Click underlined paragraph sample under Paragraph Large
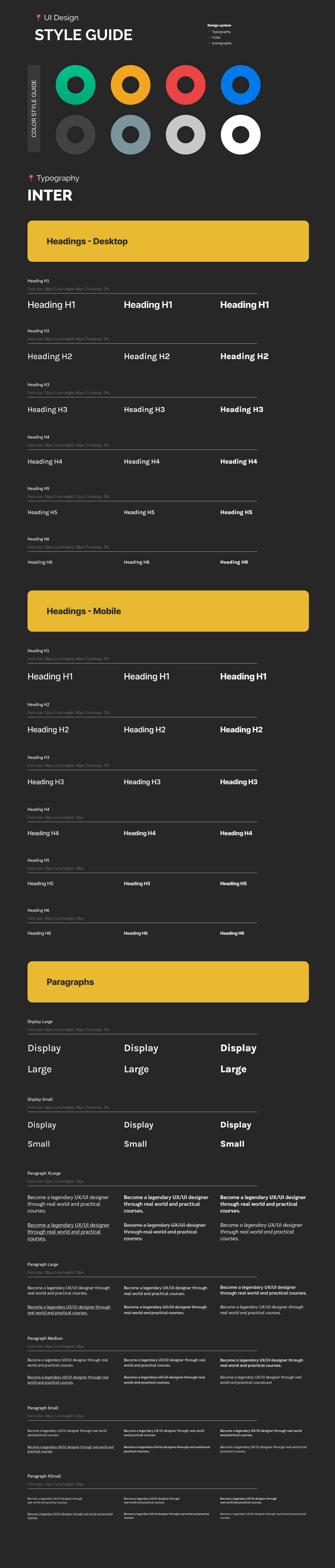Image resolution: width=335 pixels, height=1568 pixels. click(69, 1309)
